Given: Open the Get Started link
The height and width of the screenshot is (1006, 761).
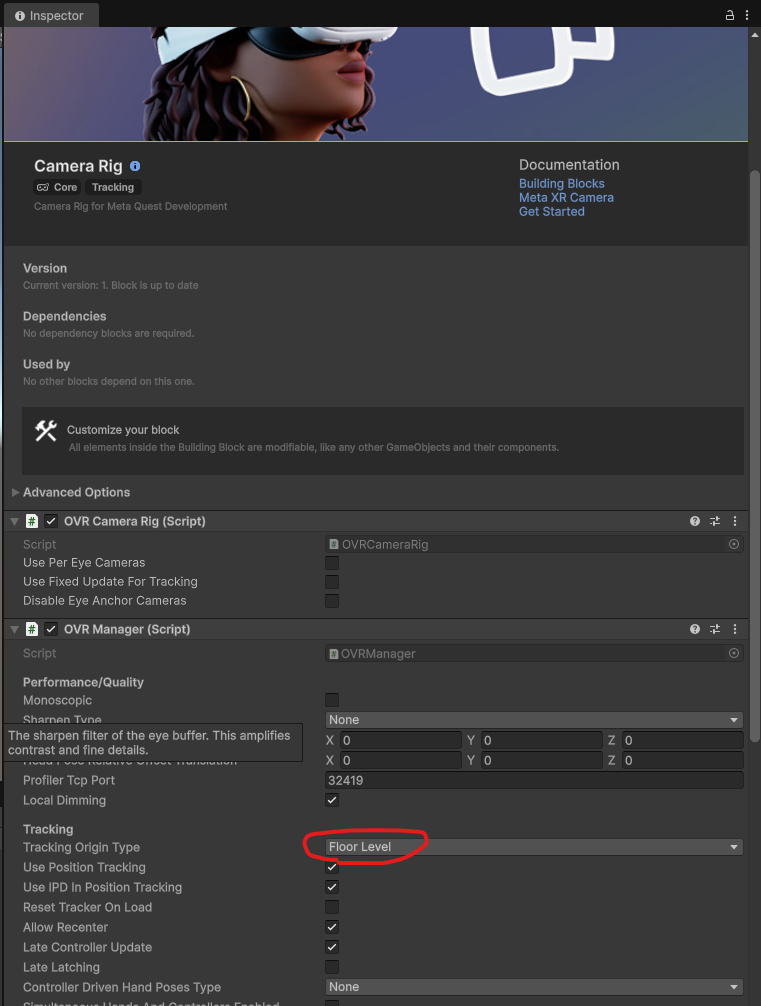Looking at the screenshot, I should click(551, 212).
